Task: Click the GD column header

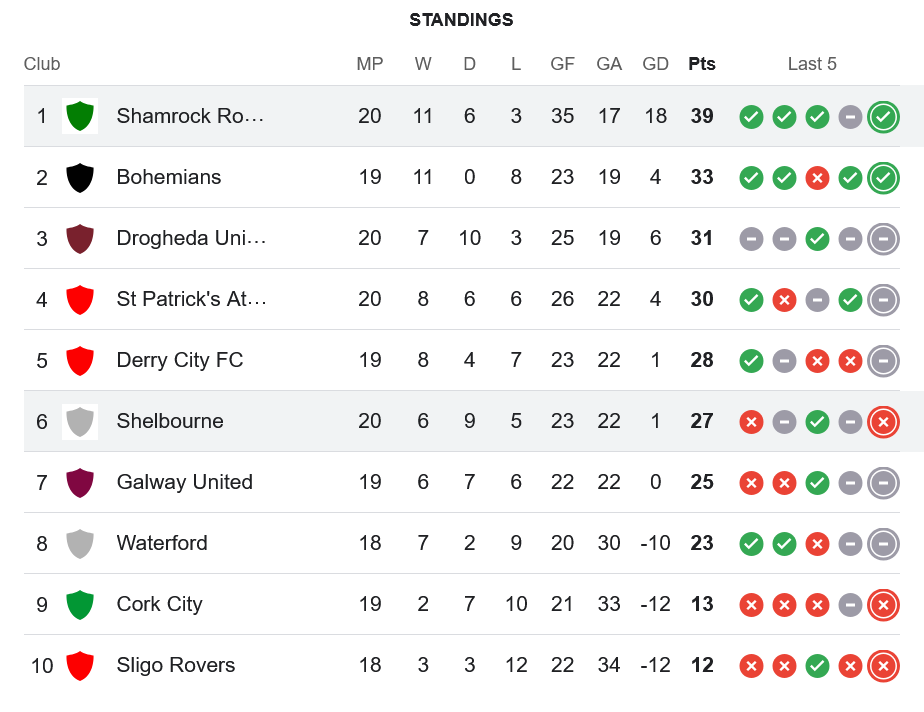Action: pyautogui.click(x=655, y=64)
